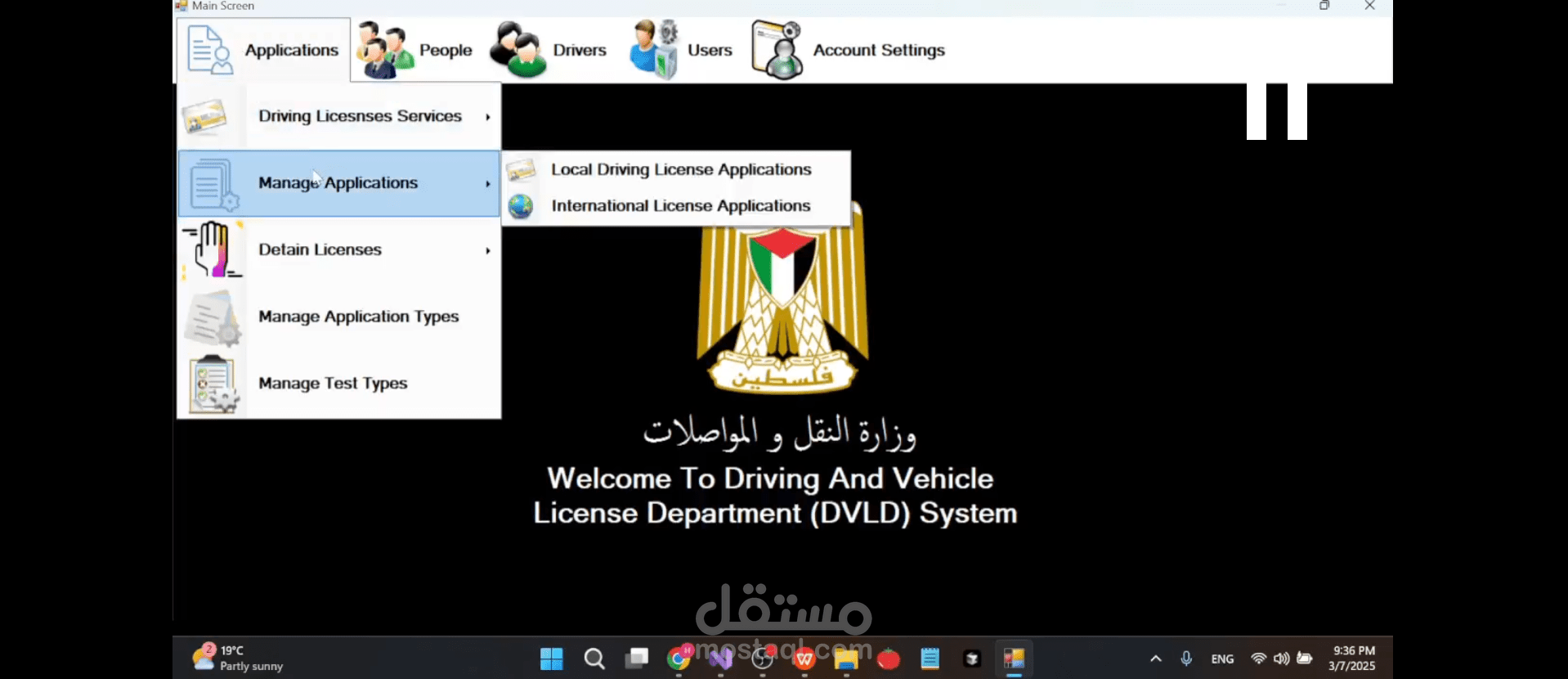Open the clock showing 9:36 PM

[1354, 659]
